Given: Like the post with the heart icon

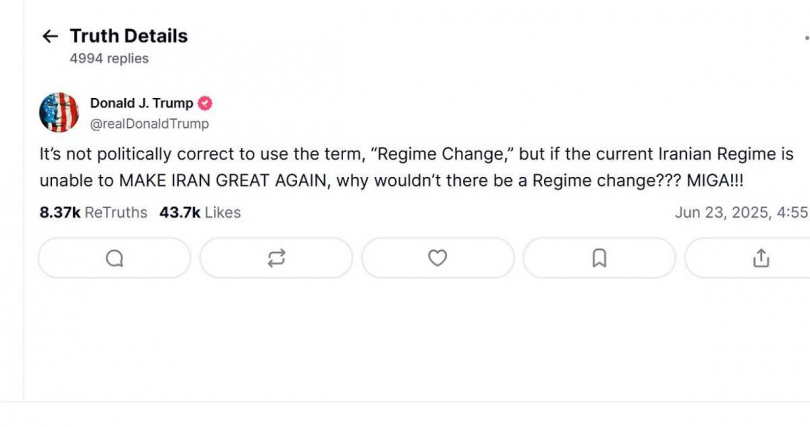Looking at the screenshot, I should point(438,258).
